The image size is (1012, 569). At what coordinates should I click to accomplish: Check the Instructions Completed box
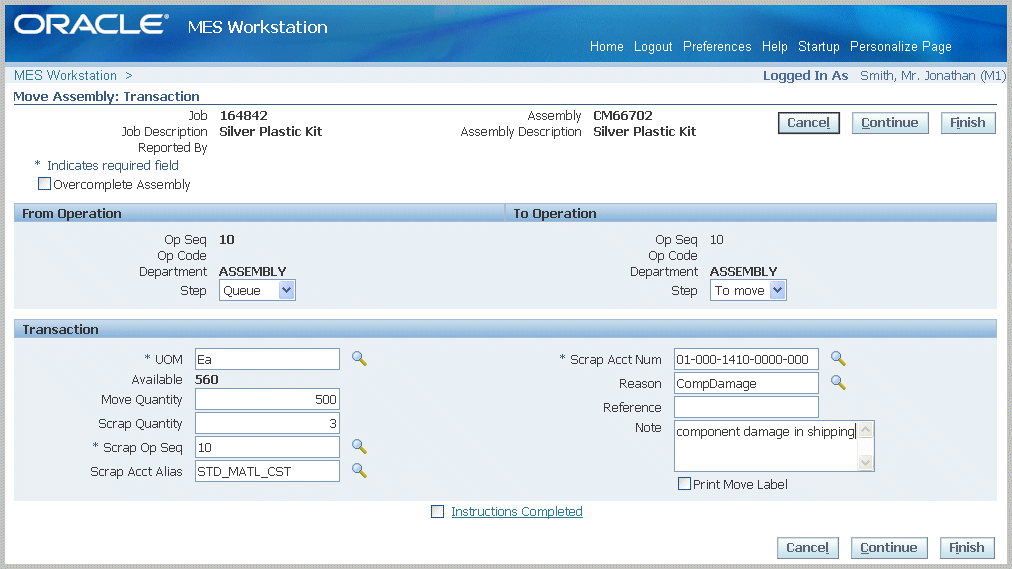438,512
